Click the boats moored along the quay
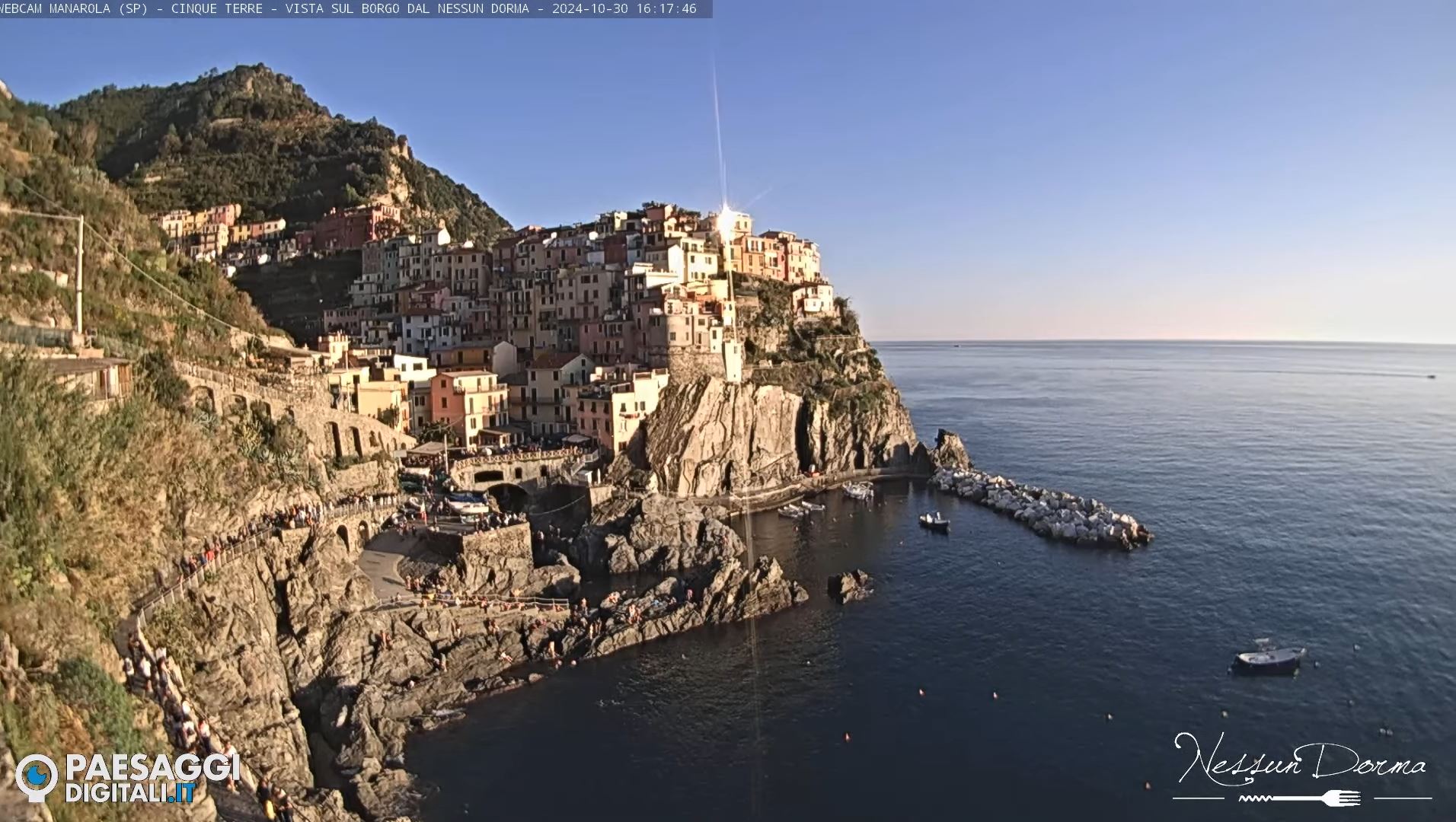This screenshot has height=822, width=1456. point(801,508)
